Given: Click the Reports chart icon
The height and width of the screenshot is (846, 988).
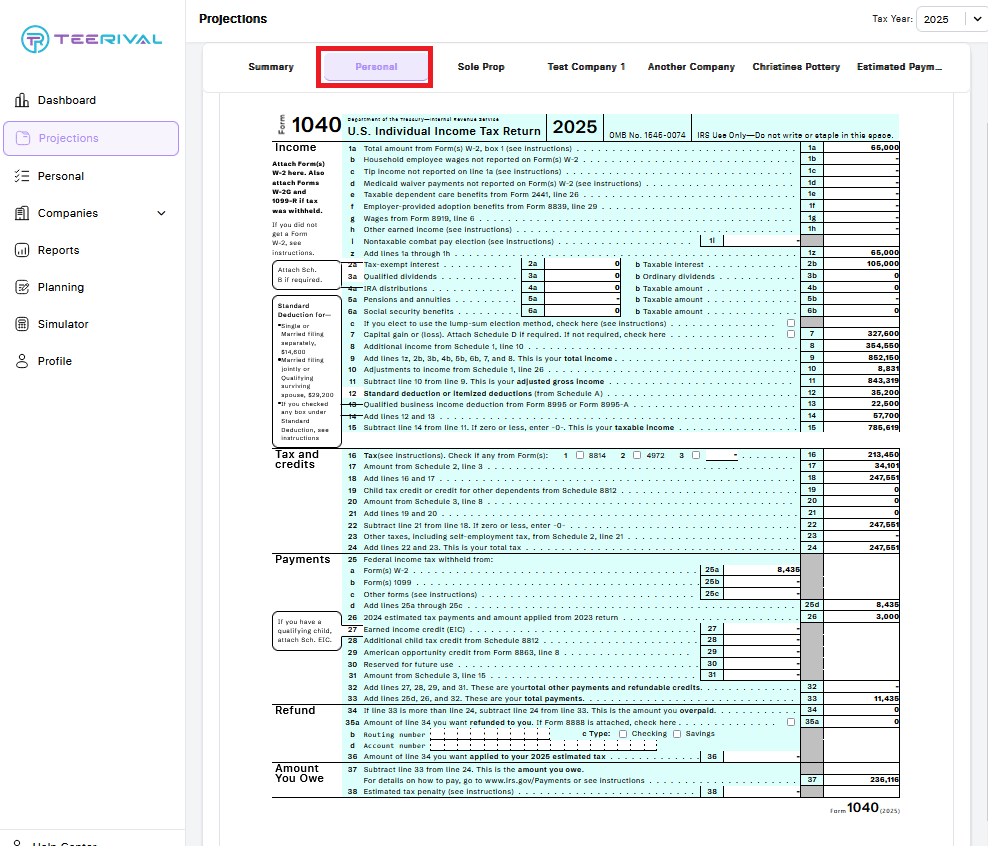Looking at the screenshot, I should tap(22, 250).
